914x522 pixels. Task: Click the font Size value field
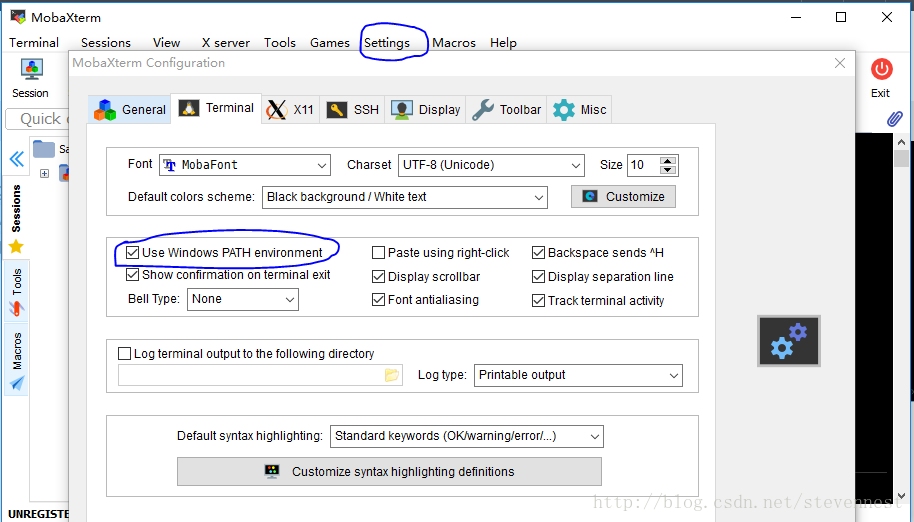(x=644, y=165)
